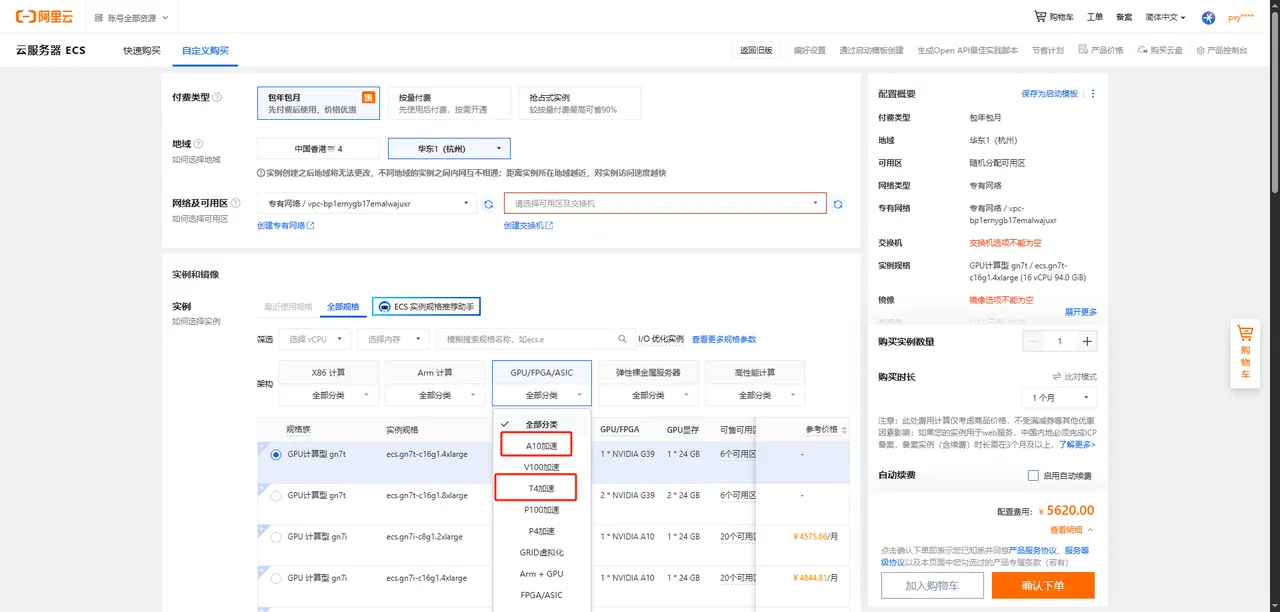
Task: Open 查看更多规格参数 link
Action: click(724, 339)
